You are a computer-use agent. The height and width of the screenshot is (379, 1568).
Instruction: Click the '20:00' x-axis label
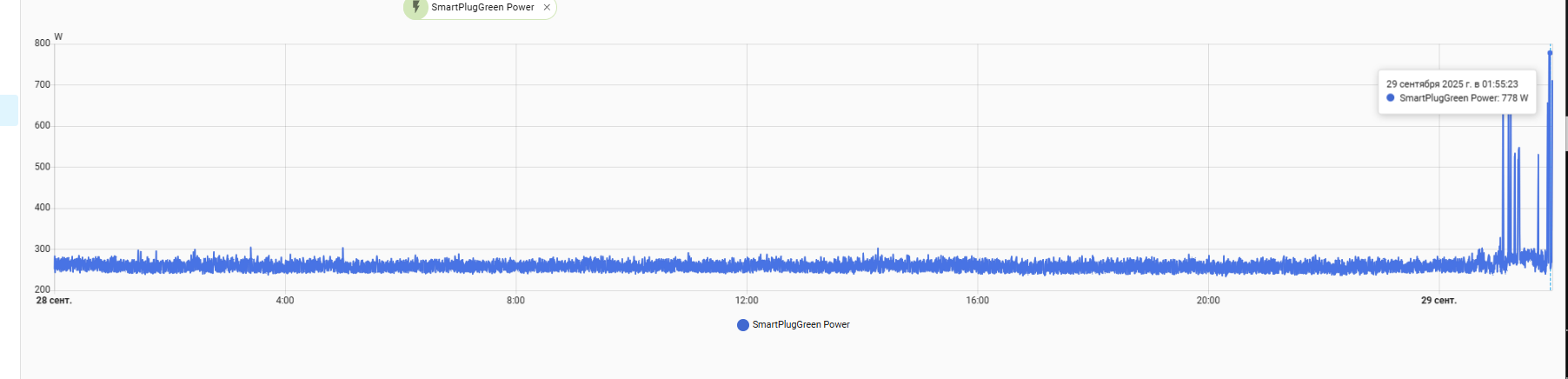tap(1208, 301)
